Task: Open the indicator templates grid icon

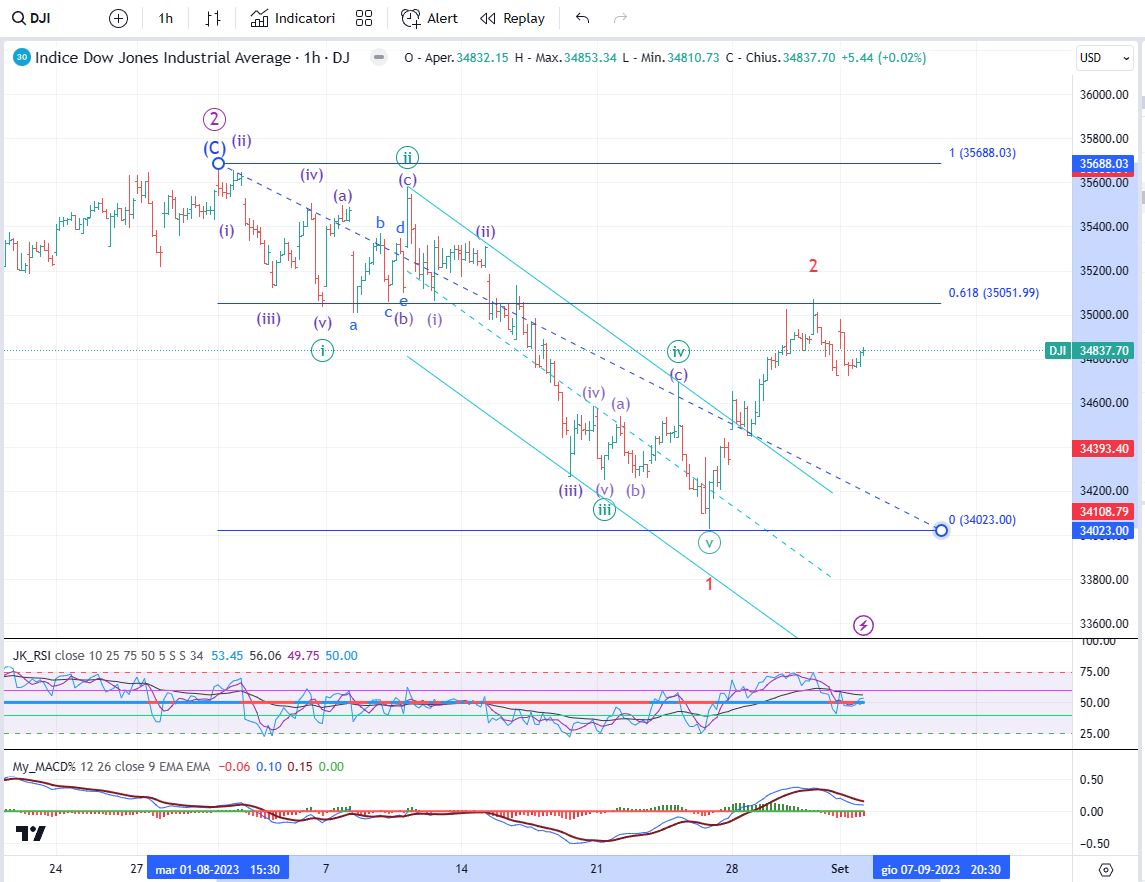Action: click(364, 18)
